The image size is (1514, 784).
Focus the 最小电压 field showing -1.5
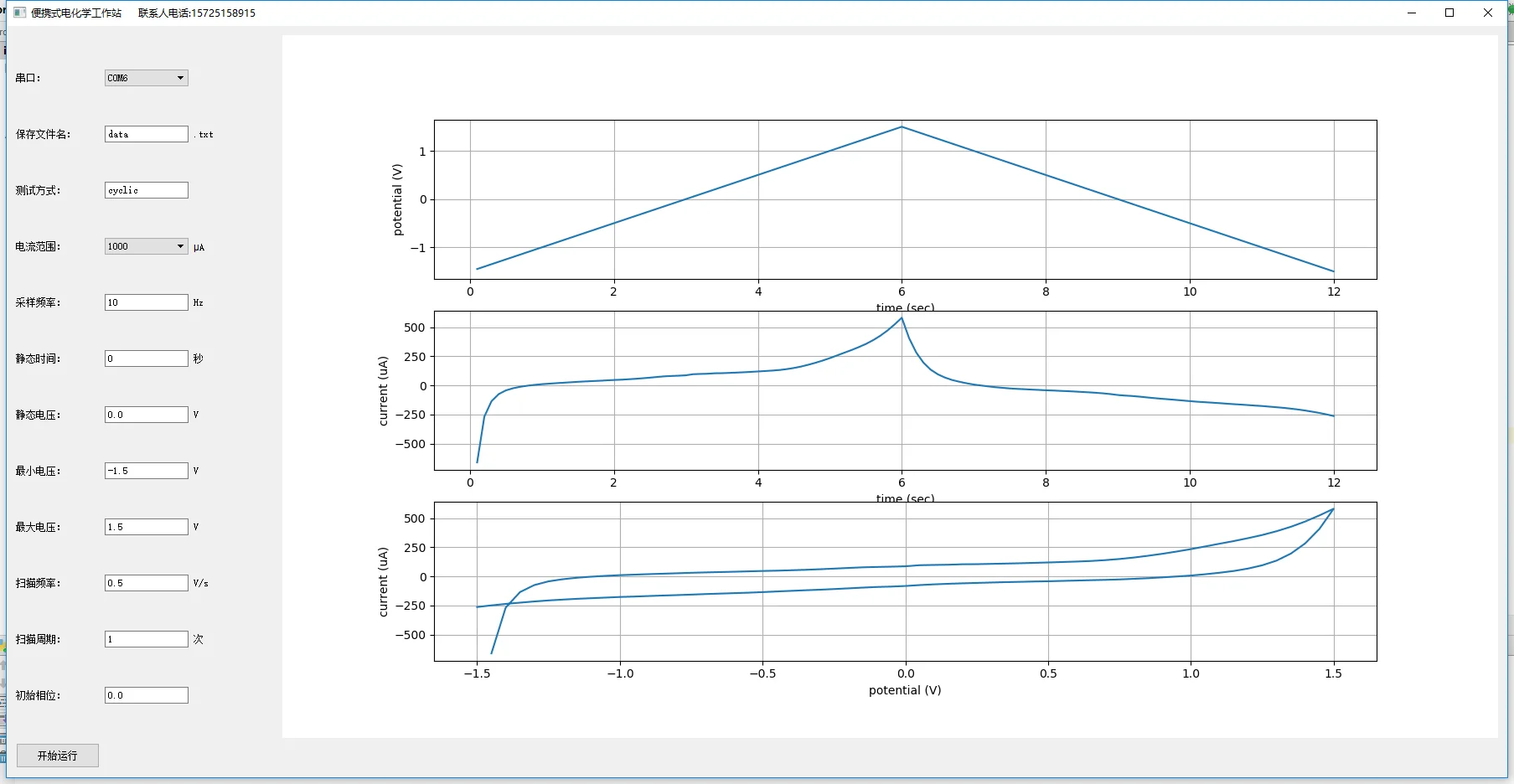147,471
